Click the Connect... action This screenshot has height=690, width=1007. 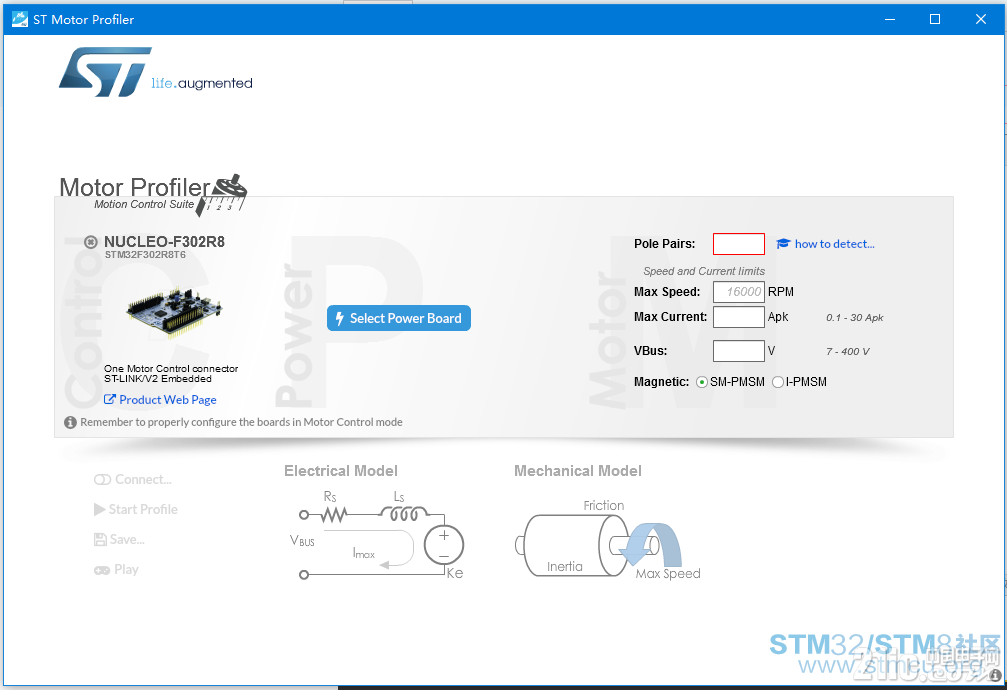tap(133, 479)
